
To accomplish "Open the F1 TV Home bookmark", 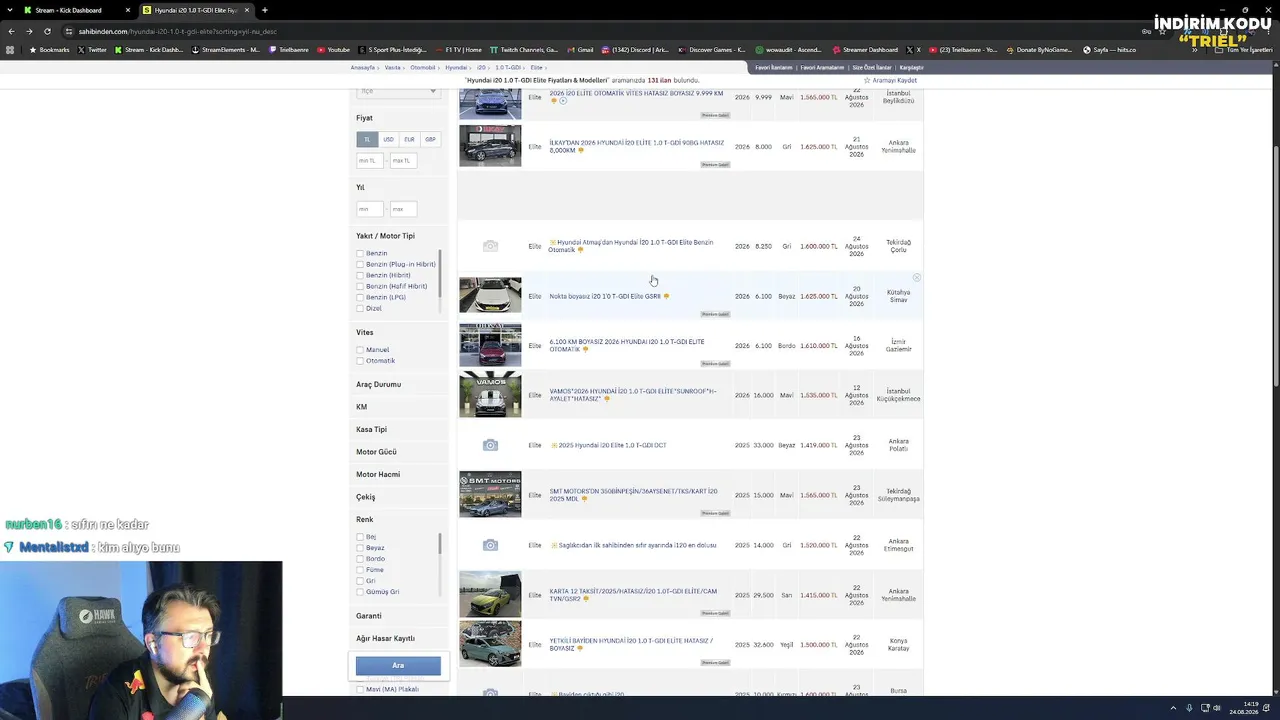I will 459,50.
